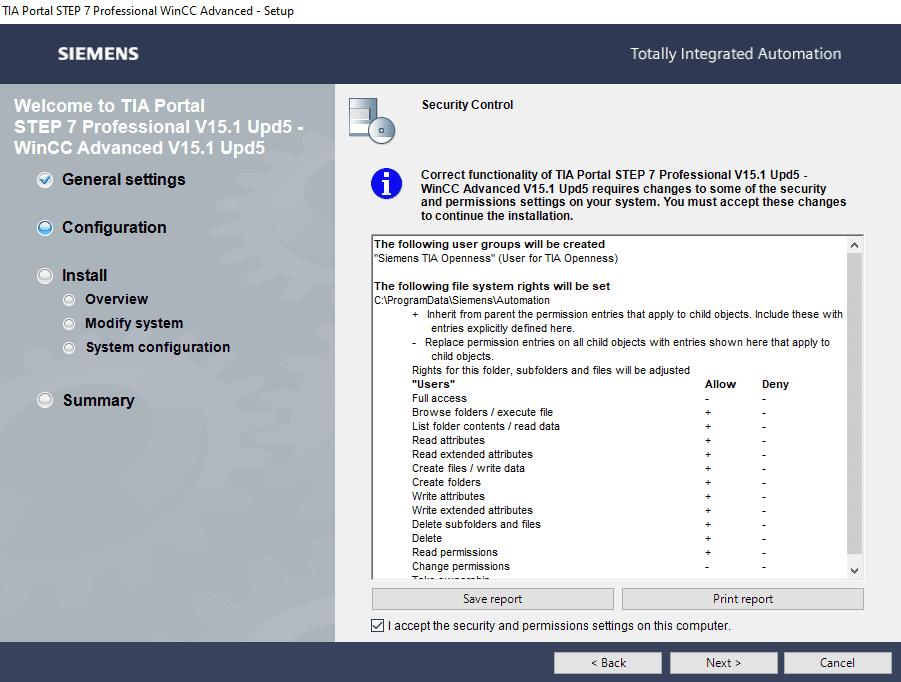
Task: Click the setup window title bar text
Action: tap(148, 11)
